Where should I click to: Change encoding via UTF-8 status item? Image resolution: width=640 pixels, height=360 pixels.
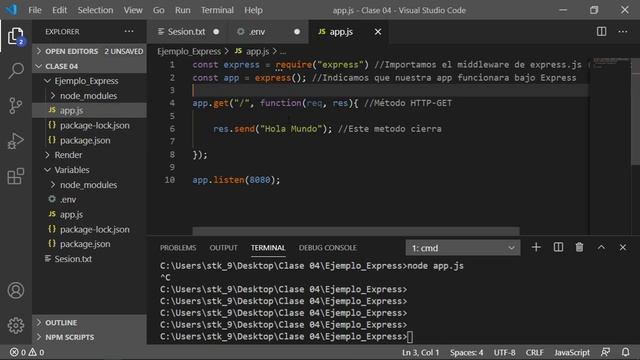coord(504,352)
